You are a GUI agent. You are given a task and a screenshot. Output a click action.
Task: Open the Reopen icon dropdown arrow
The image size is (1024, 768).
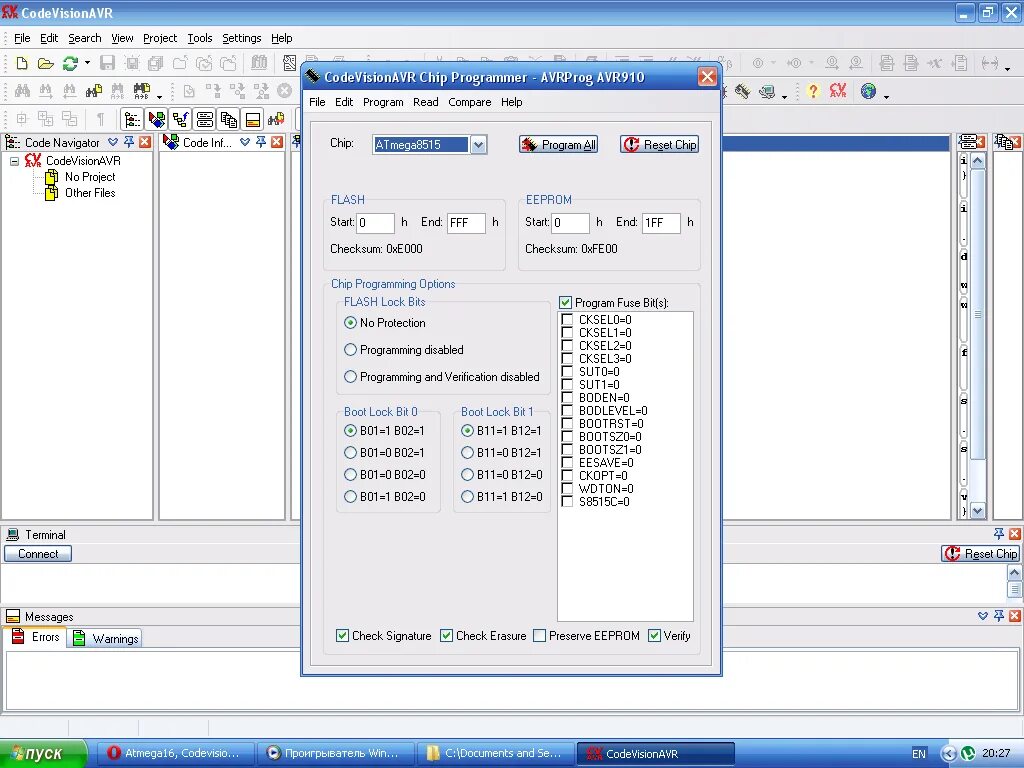coord(87,63)
